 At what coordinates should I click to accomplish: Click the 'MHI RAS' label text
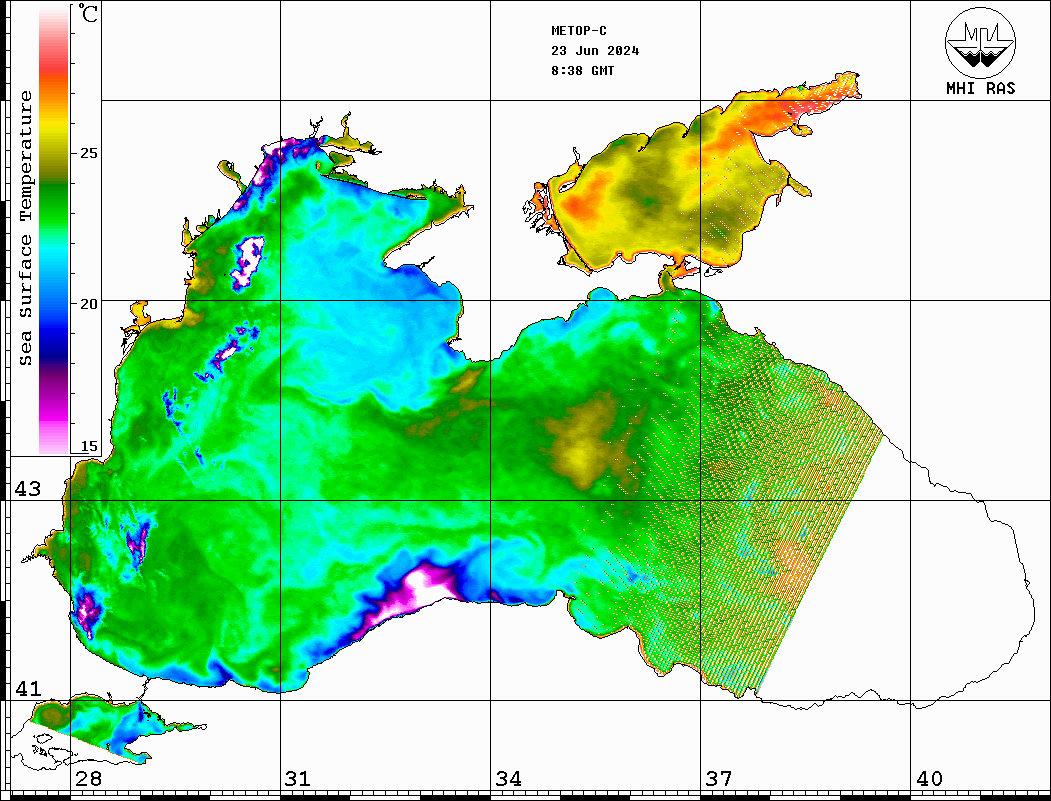click(x=980, y=88)
